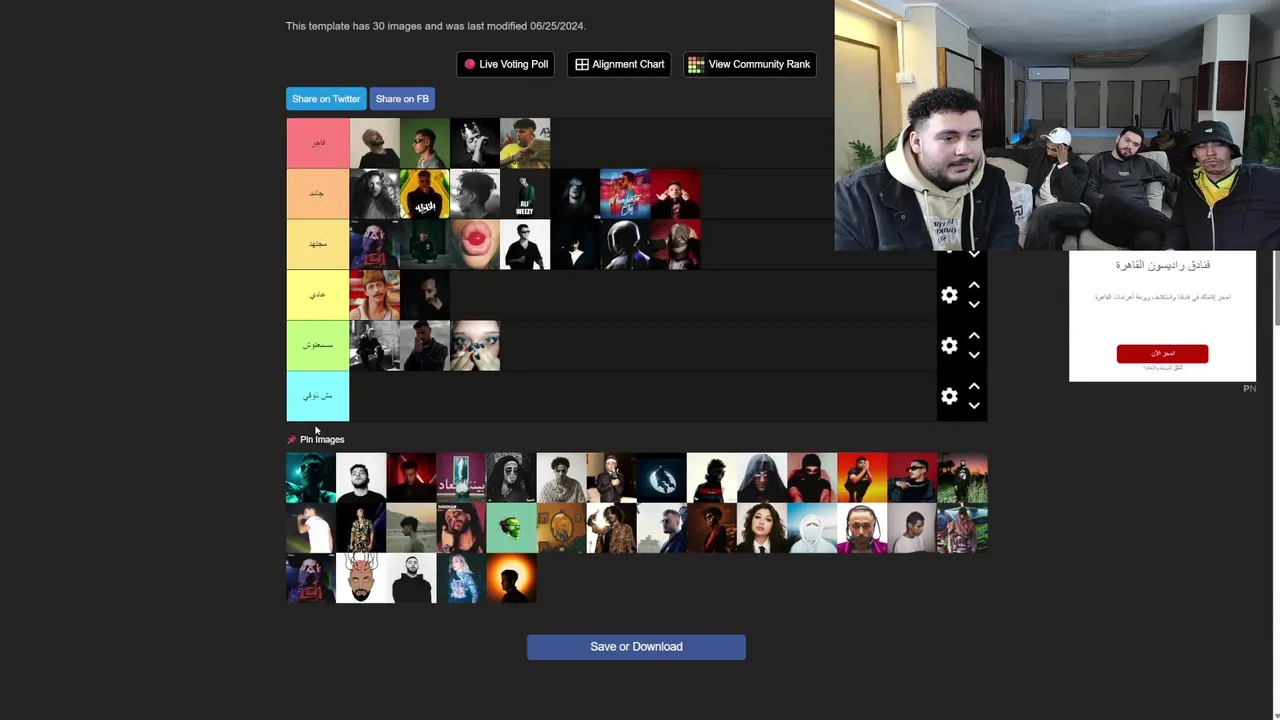
Task: Click the red booking button in the Radisson ad
Action: tap(1162, 353)
